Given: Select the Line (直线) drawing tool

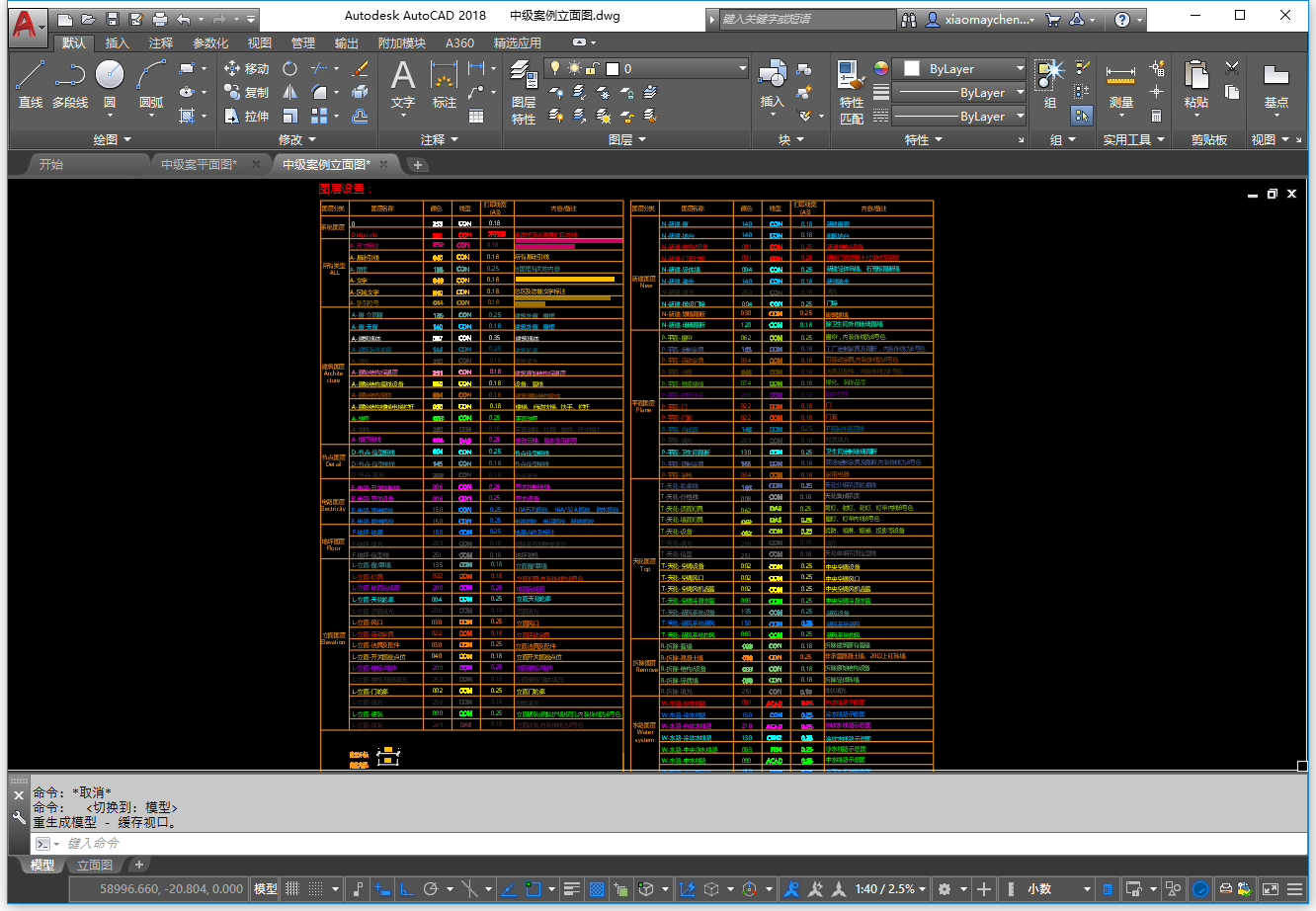Looking at the screenshot, I should click(x=30, y=83).
